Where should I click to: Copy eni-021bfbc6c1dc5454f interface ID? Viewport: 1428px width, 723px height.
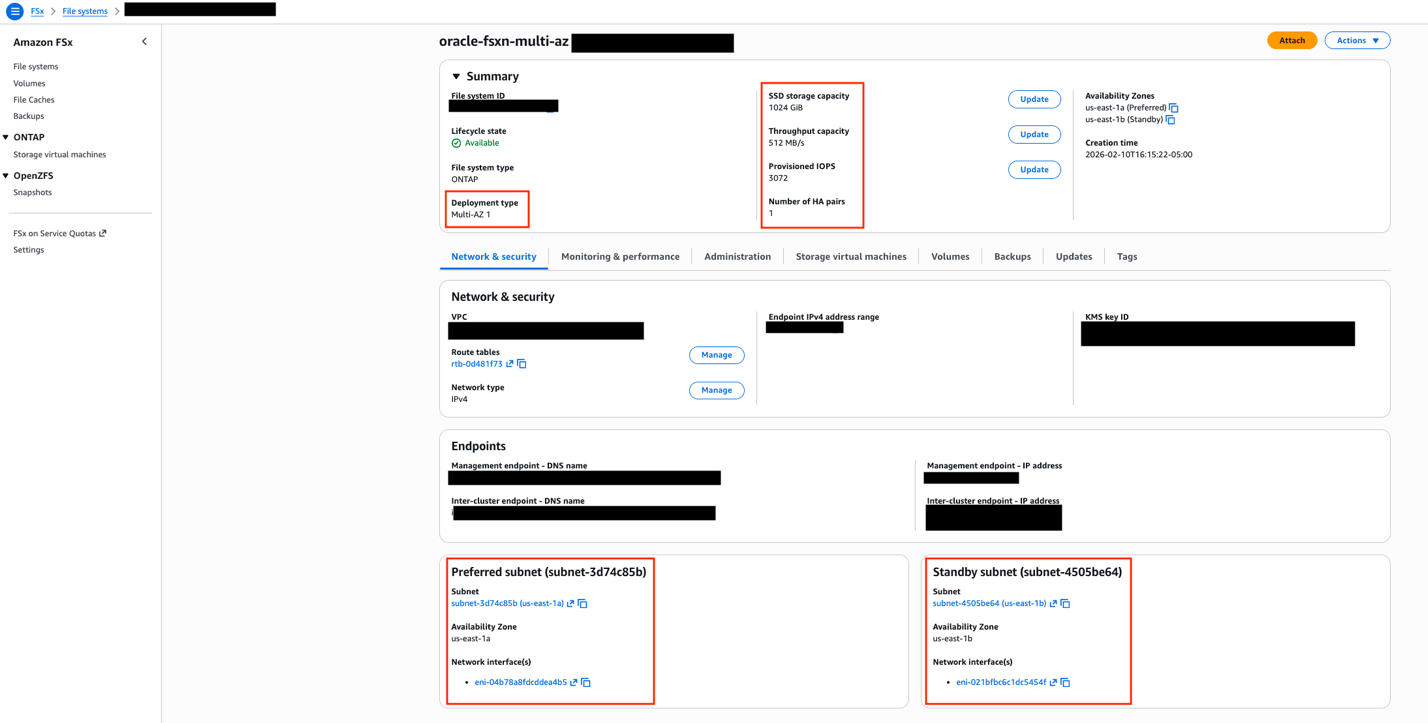pos(1065,683)
